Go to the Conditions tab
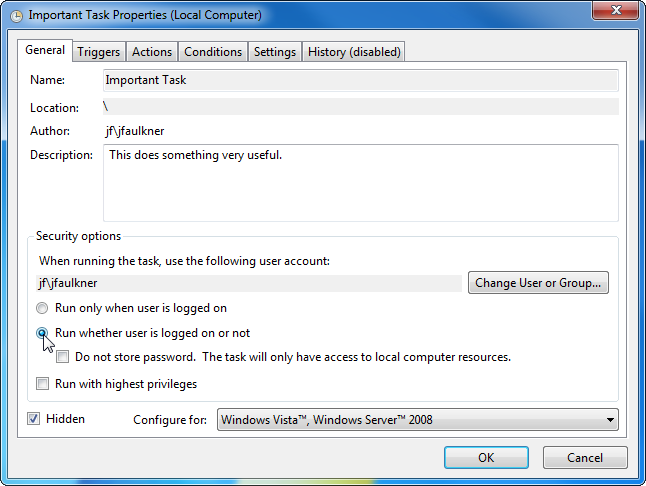 [213, 52]
